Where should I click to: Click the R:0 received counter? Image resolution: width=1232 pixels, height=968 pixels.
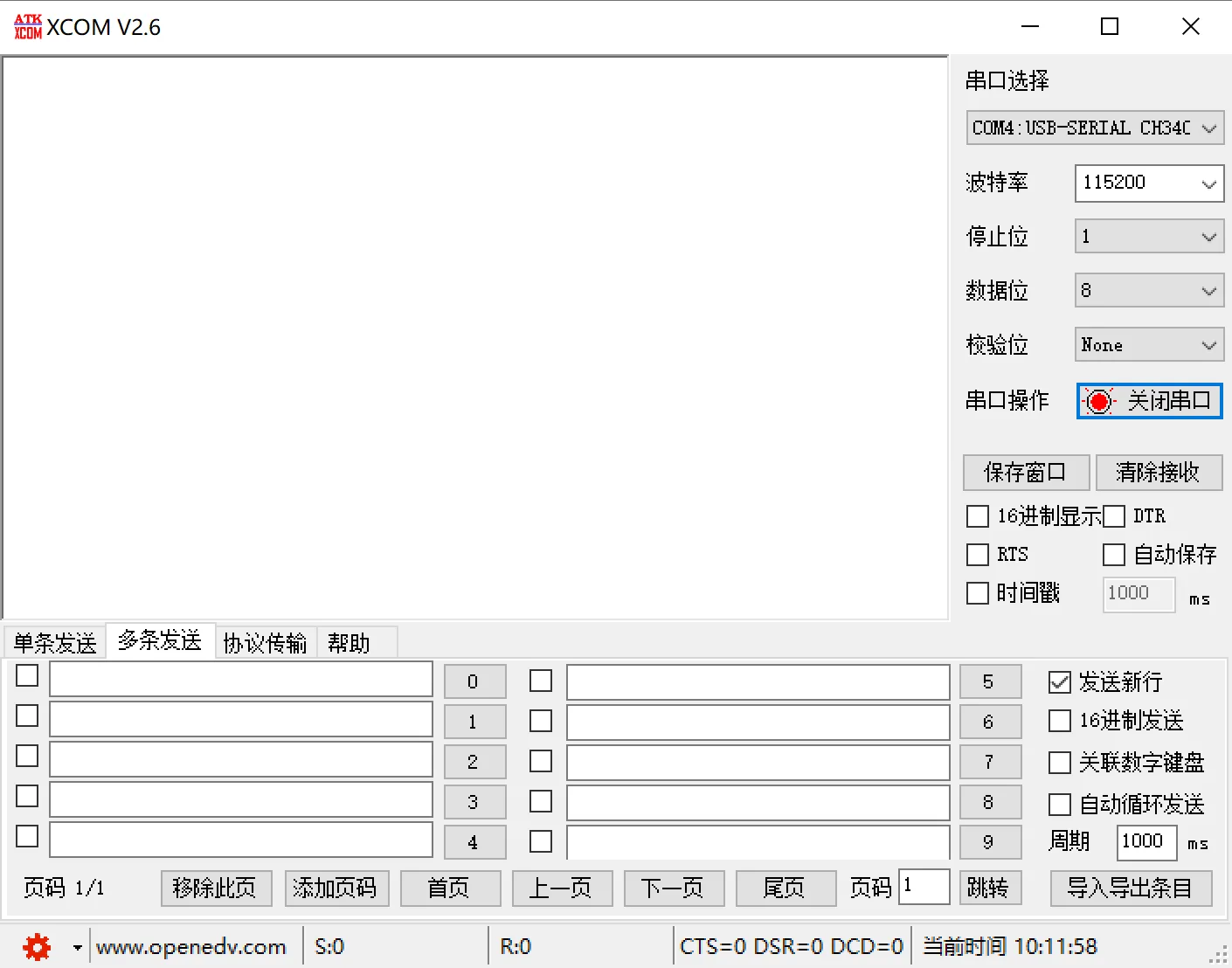(x=516, y=947)
